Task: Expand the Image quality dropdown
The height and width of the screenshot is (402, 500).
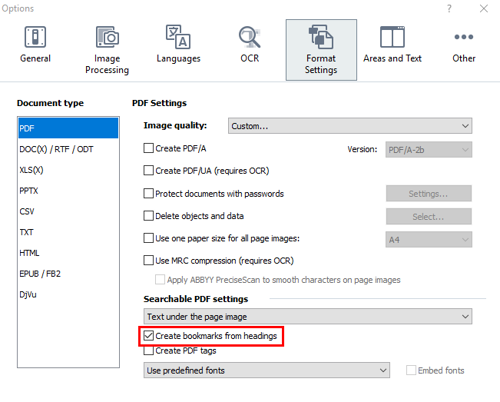Action: tap(350, 126)
